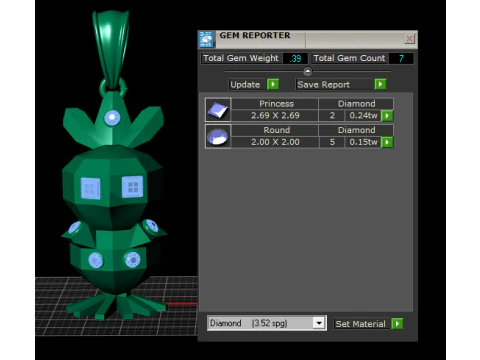Image resolution: width=480 pixels, height=360 pixels.
Task: Click the quantity 5 in the Round row
Action: (x=332, y=142)
